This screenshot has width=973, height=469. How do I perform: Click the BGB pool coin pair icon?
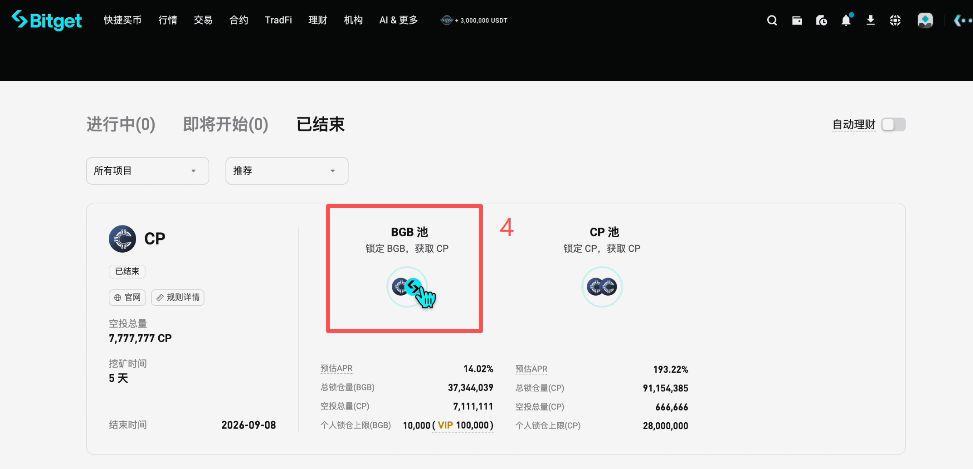(406, 287)
